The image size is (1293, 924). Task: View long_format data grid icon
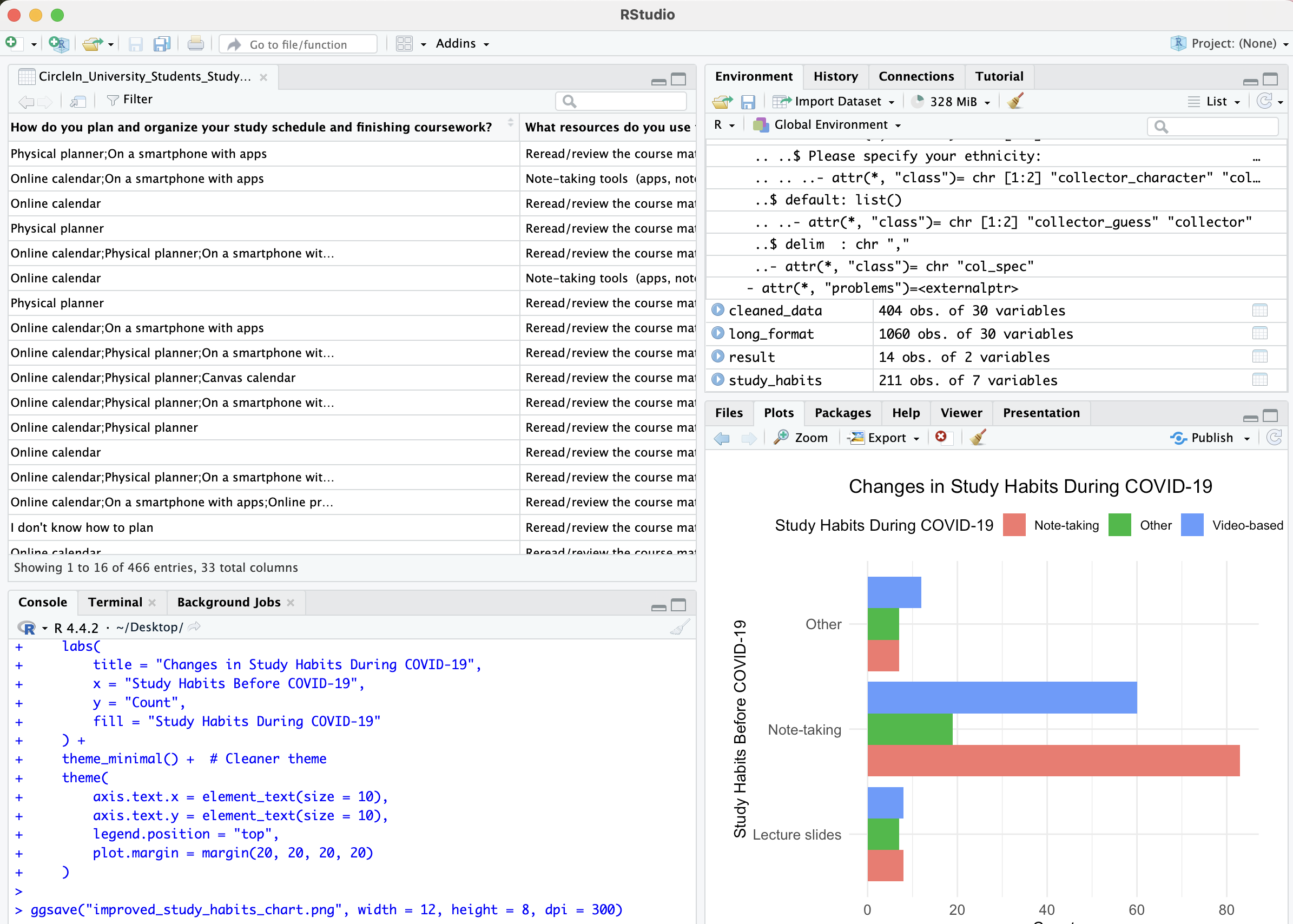pyautogui.click(x=1259, y=333)
